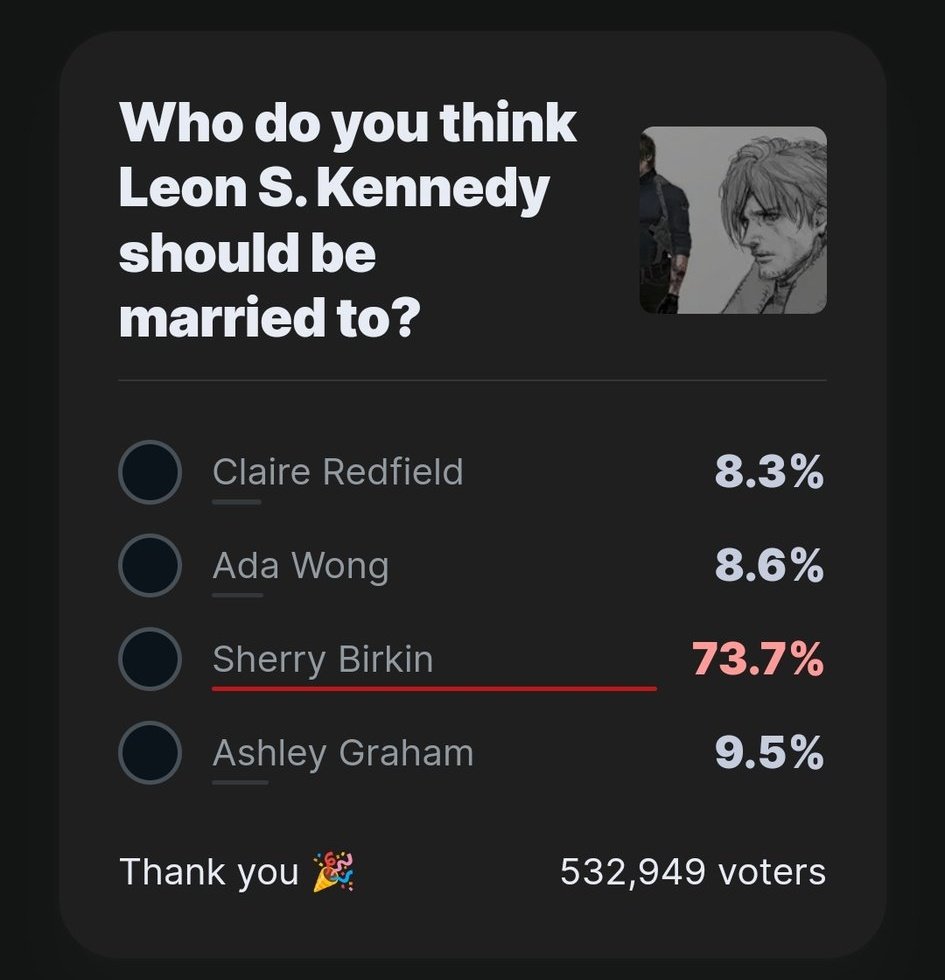Click the 532,949 voters count
Image resolution: width=945 pixels, height=980 pixels.
[x=692, y=872]
